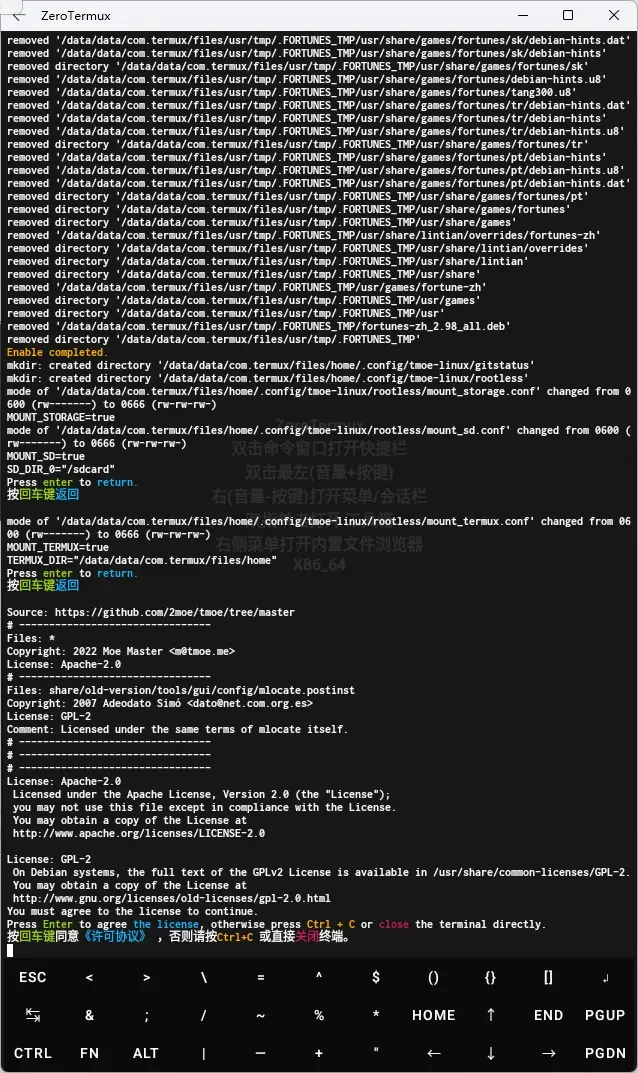Viewport: 638px width, 1073px height.
Task: Tap the parentheses () key
Action: (x=433, y=978)
